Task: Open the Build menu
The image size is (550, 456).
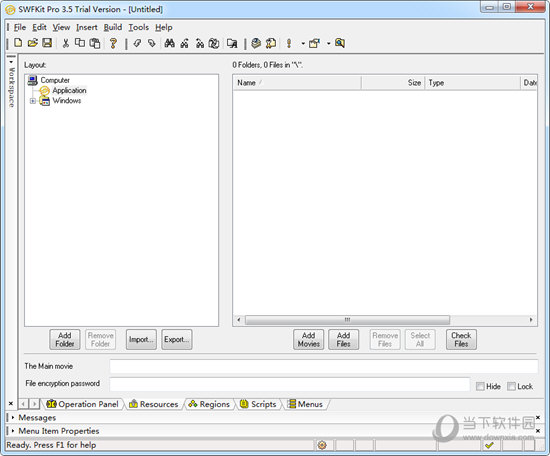Action: coord(113,27)
